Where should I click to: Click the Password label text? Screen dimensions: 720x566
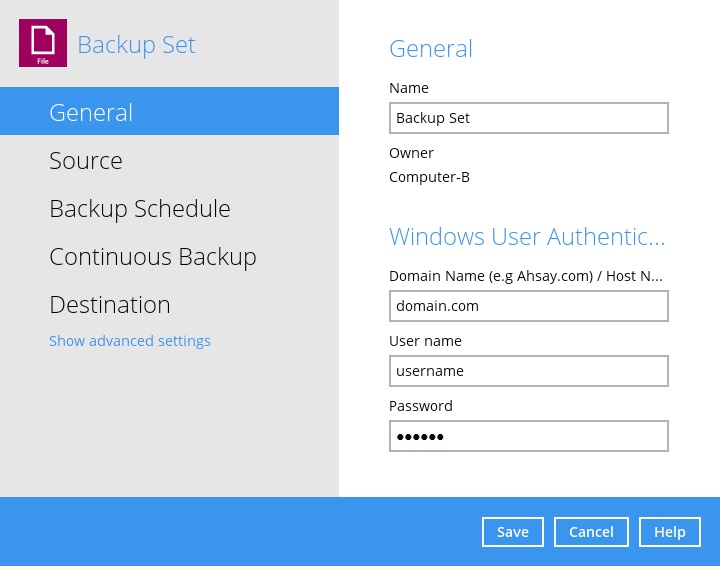tap(421, 406)
